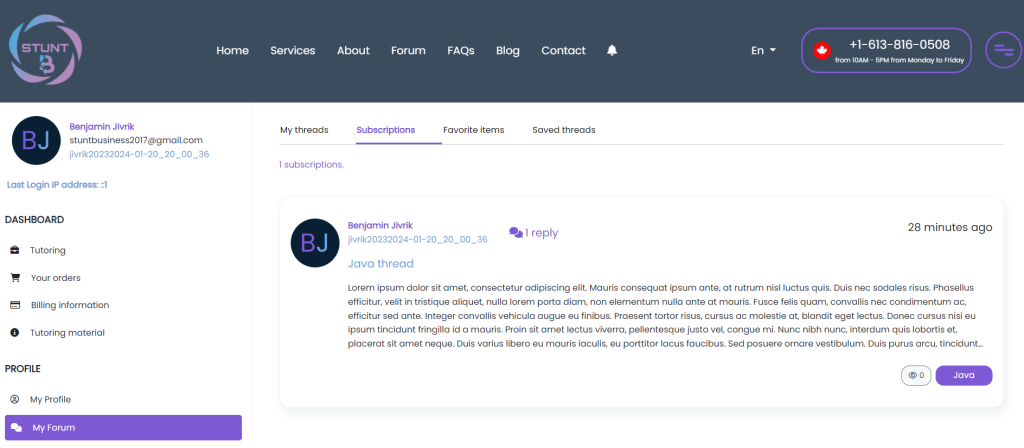Viewport: 1024px width, 448px height.
Task: Open the notifications bell icon
Action: 612,50
